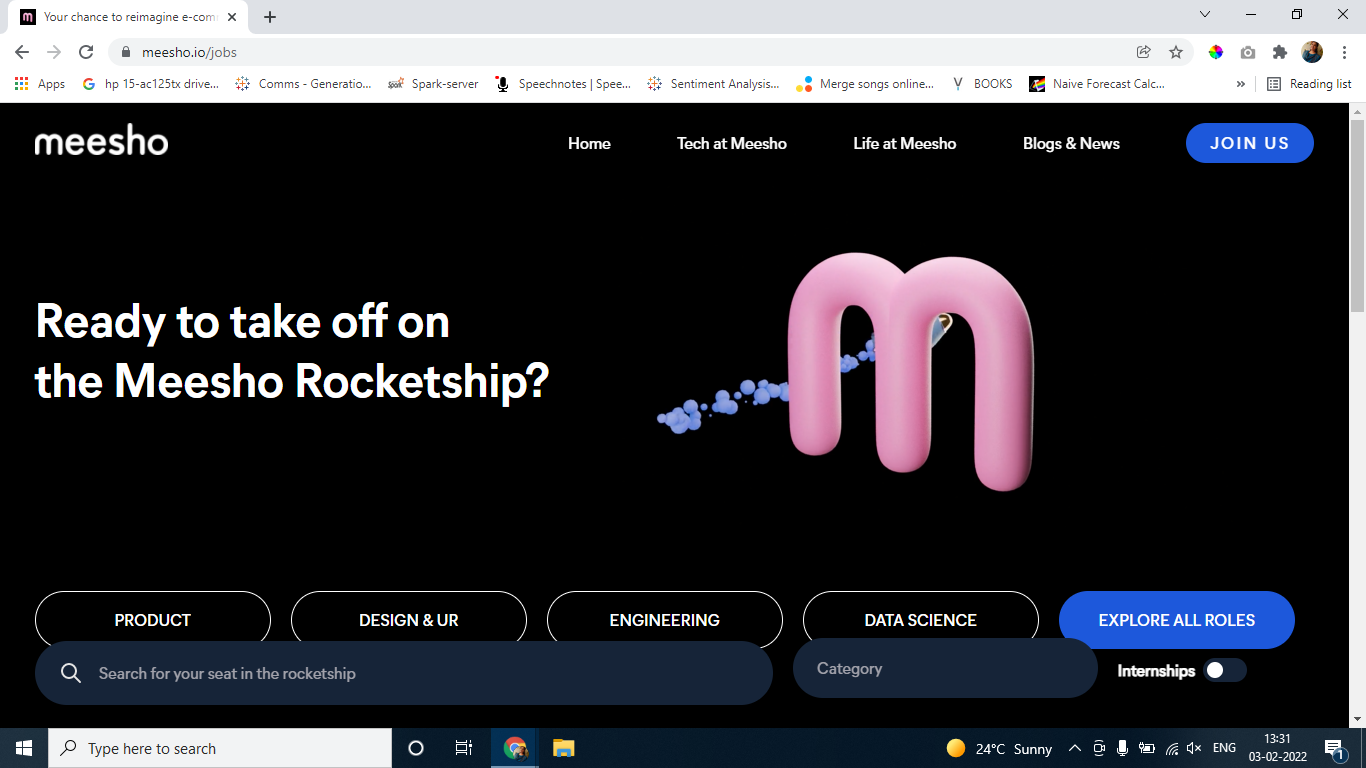Viewport: 1366px width, 768px height.
Task: Open the Reading list
Action: point(1309,84)
